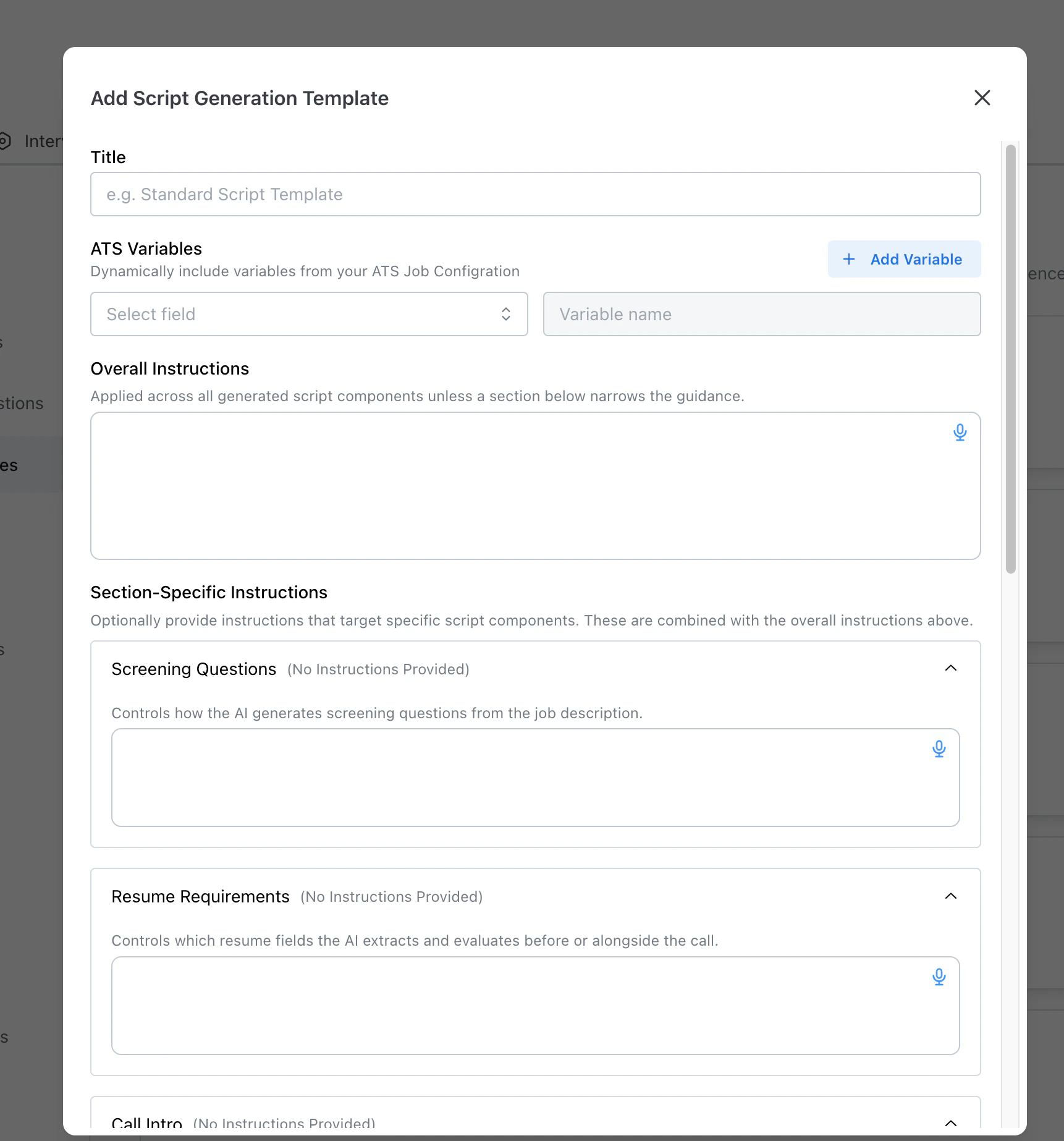Collapse the Resume Requirements section
The image size is (1064, 1141).
click(x=951, y=896)
